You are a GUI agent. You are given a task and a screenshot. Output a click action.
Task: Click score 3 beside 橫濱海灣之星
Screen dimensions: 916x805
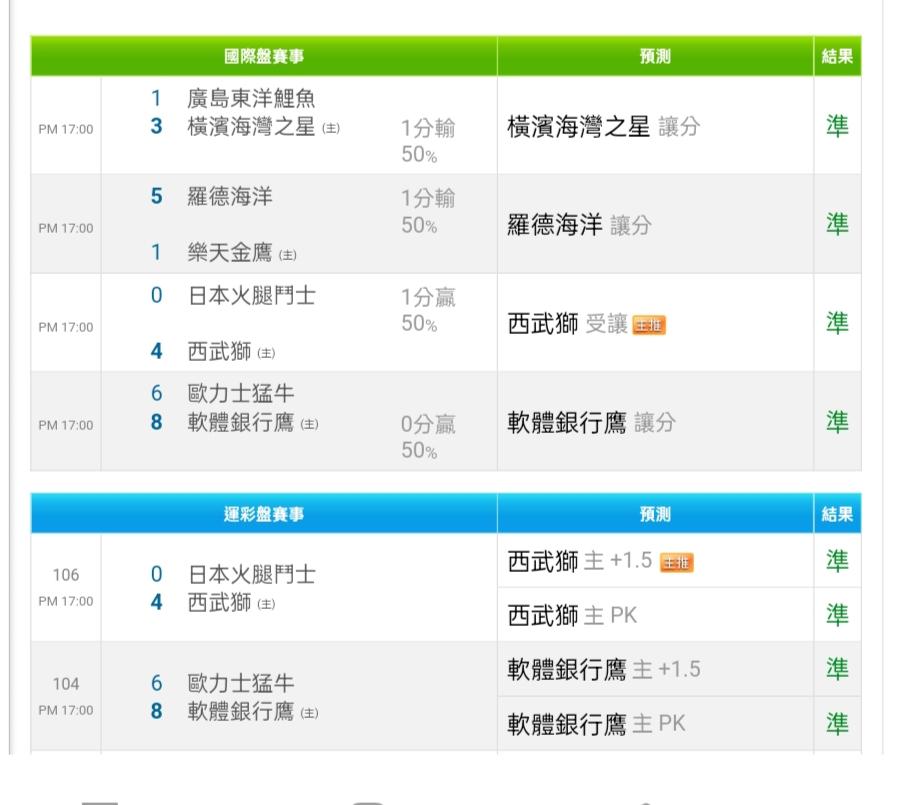pos(156,126)
